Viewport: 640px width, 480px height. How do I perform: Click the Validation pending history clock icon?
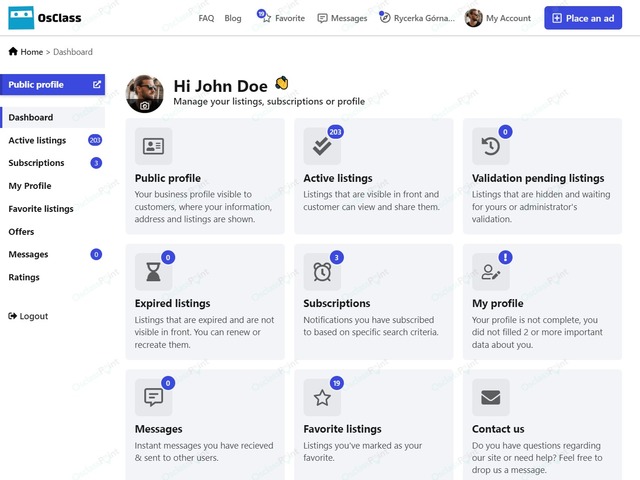click(490, 146)
